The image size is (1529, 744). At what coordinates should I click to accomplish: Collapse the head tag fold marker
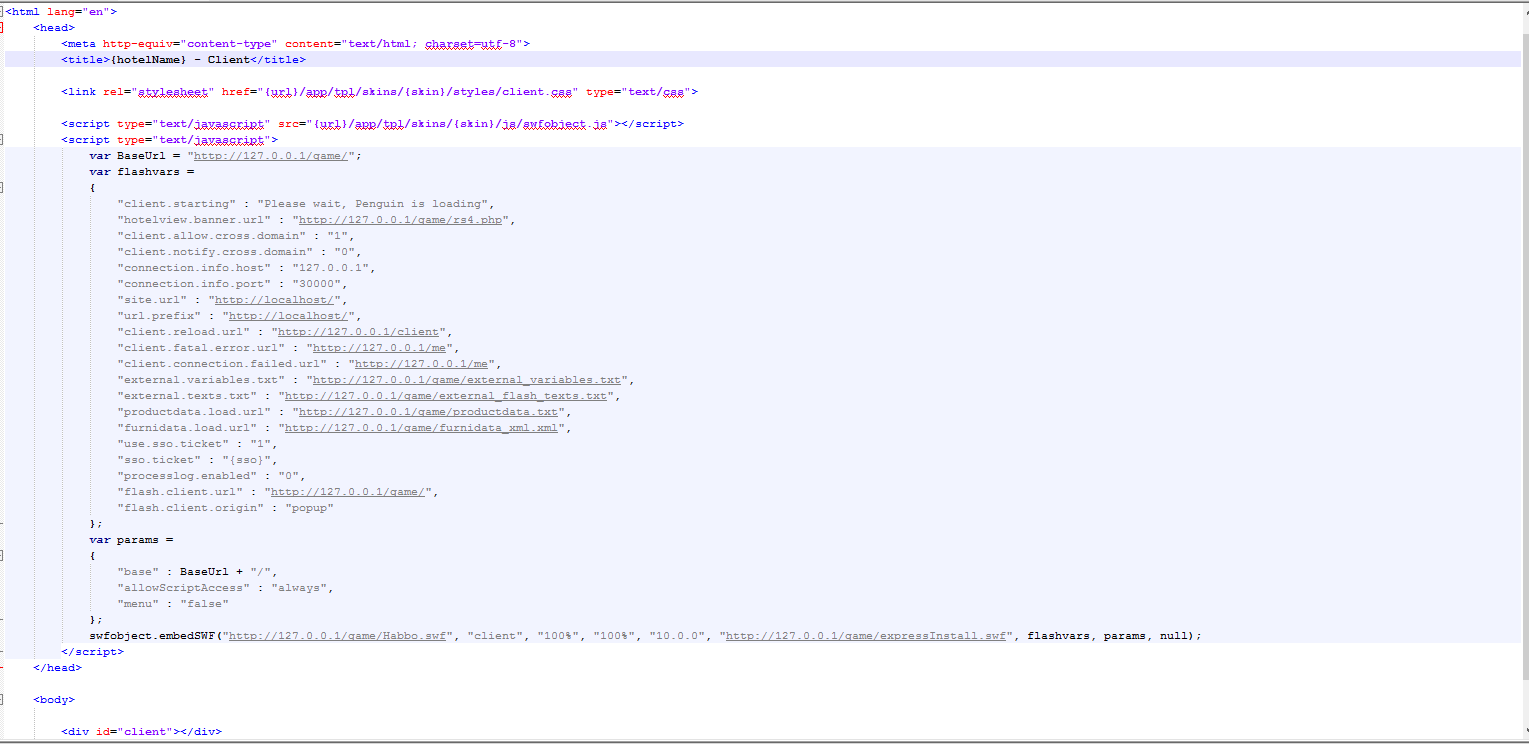(2, 27)
